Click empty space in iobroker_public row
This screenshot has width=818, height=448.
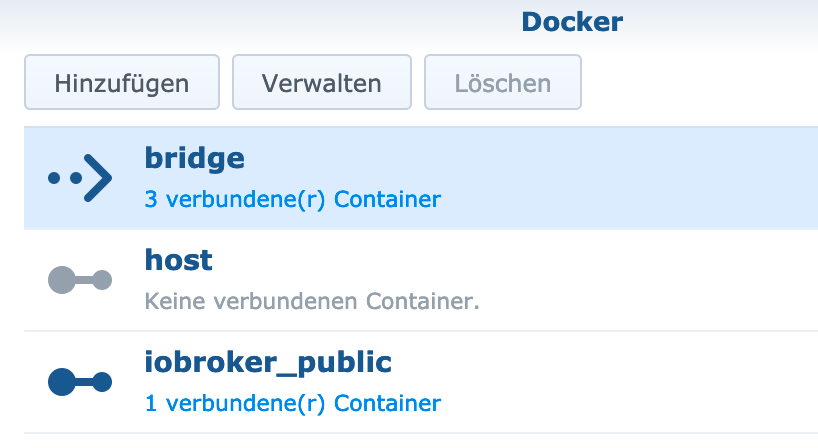626,382
